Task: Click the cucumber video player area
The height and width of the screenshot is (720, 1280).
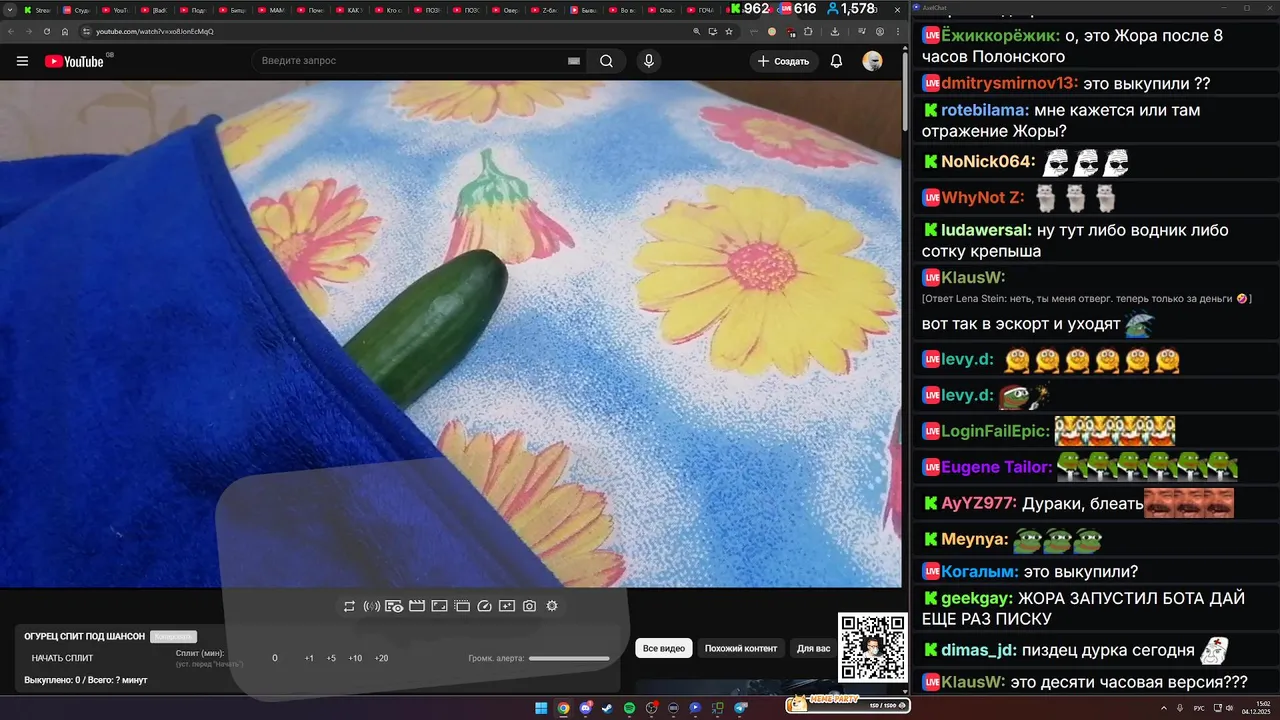Action: pyautogui.click(x=450, y=333)
